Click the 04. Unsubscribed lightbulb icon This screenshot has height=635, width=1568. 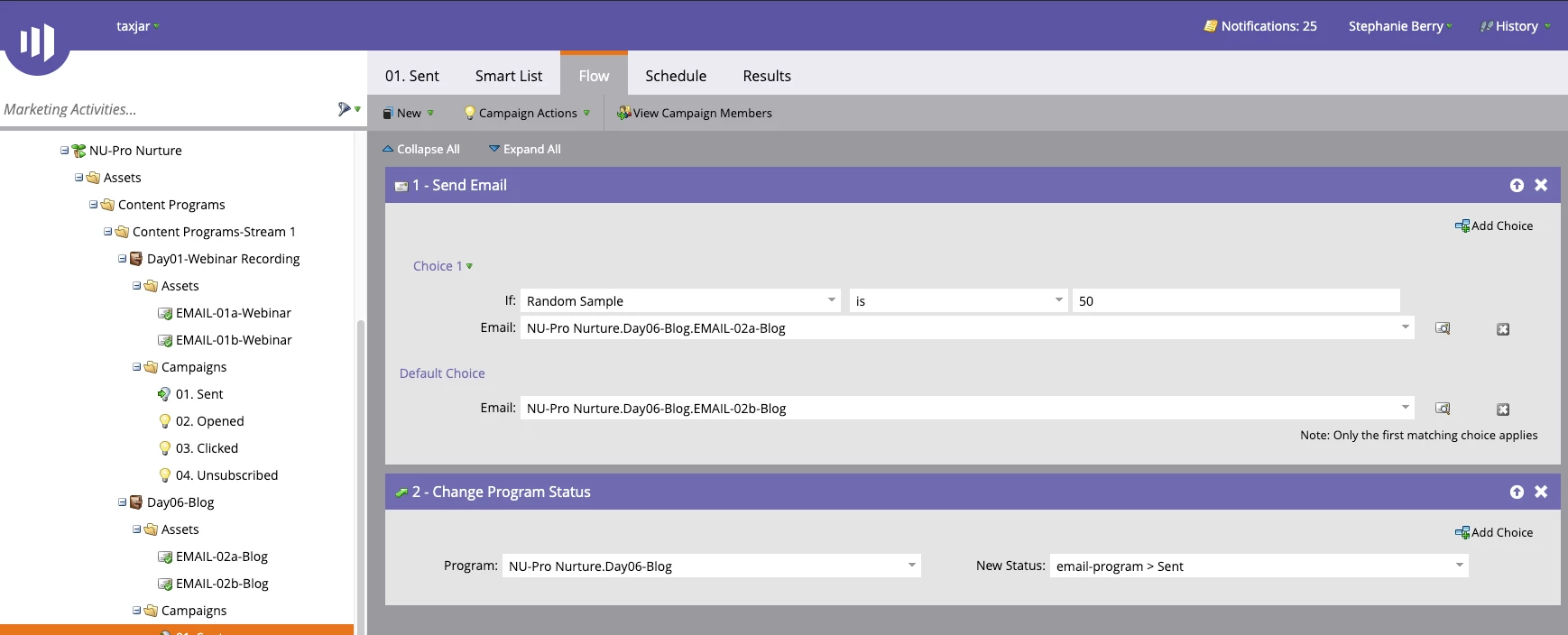pyautogui.click(x=165, y=475)
